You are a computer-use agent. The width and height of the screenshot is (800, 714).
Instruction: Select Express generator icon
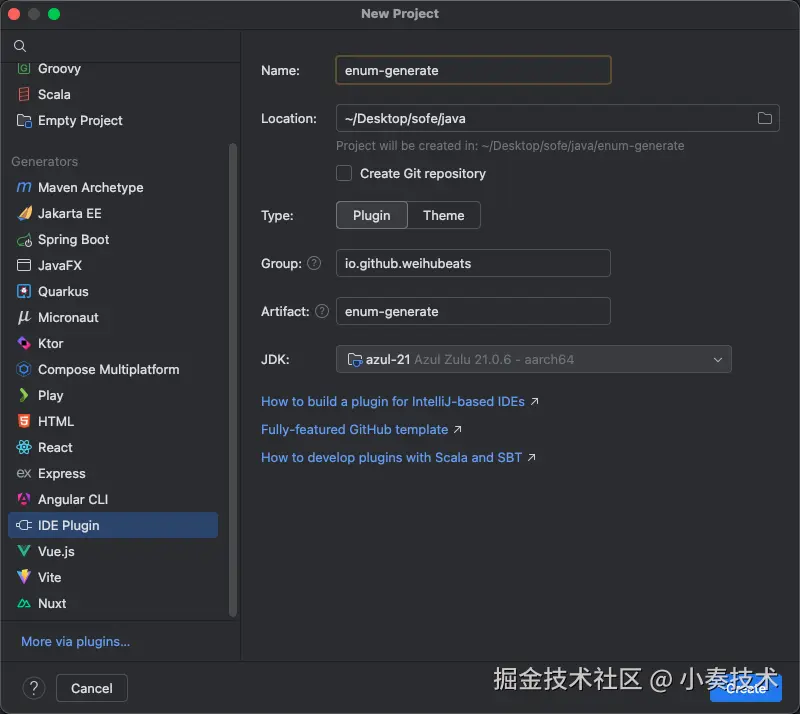tap(23, 474)
